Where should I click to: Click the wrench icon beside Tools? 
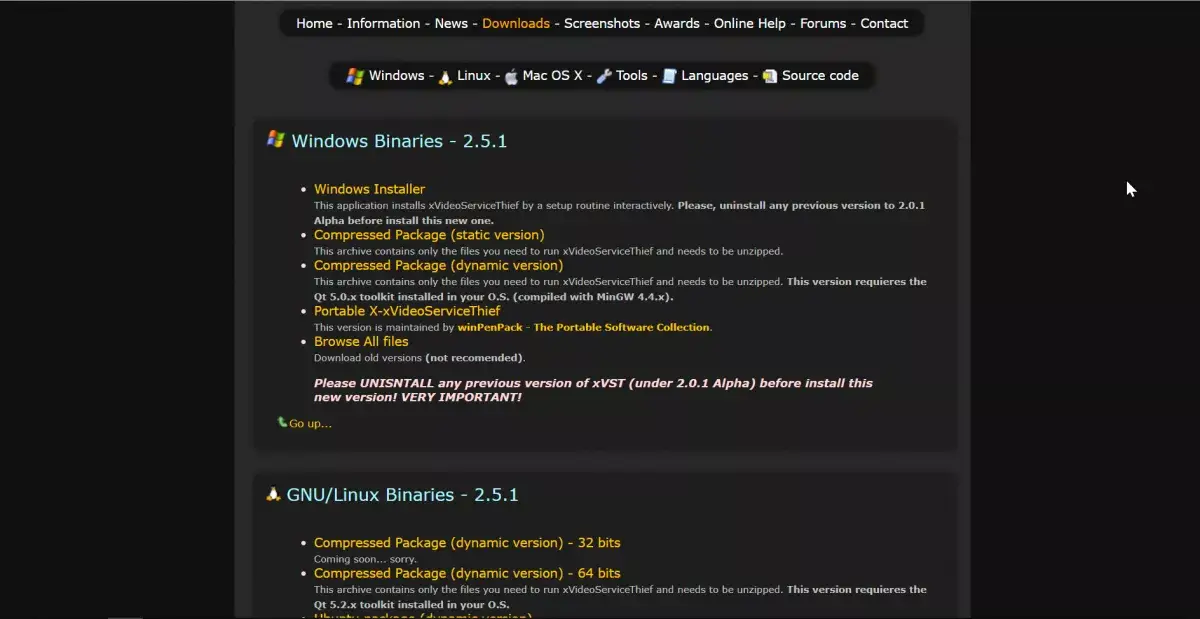coord(604,76)
